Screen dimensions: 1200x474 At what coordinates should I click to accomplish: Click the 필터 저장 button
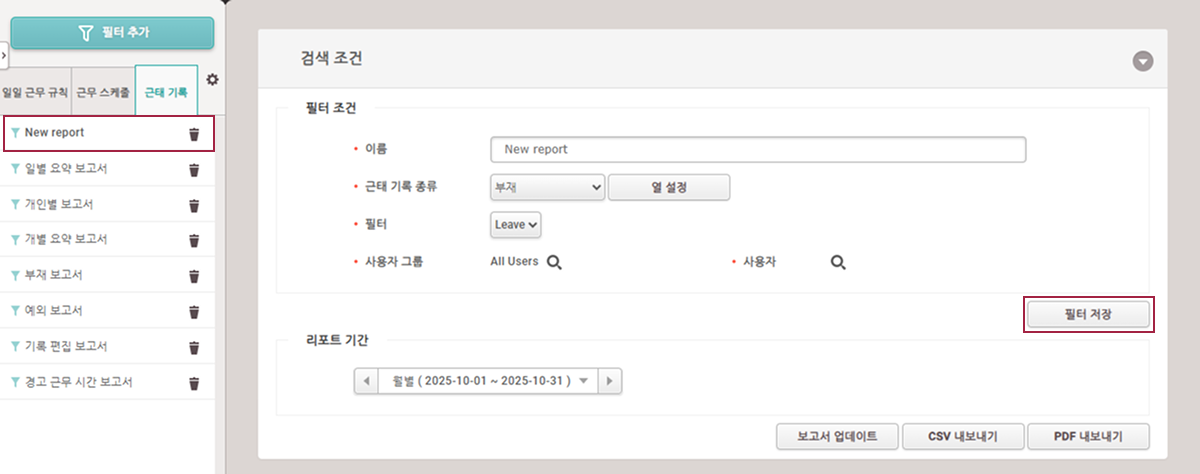(1089, 314)
